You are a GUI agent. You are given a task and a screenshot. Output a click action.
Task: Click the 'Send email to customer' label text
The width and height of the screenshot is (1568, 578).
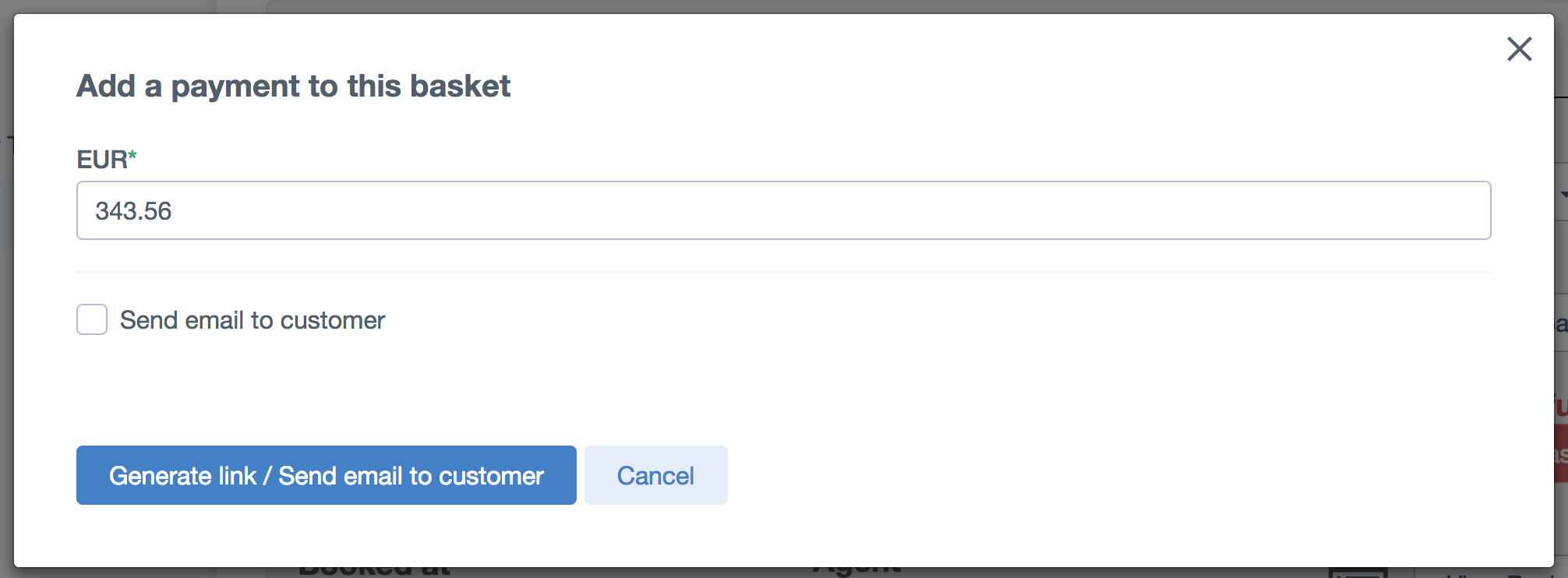[253, 320]
